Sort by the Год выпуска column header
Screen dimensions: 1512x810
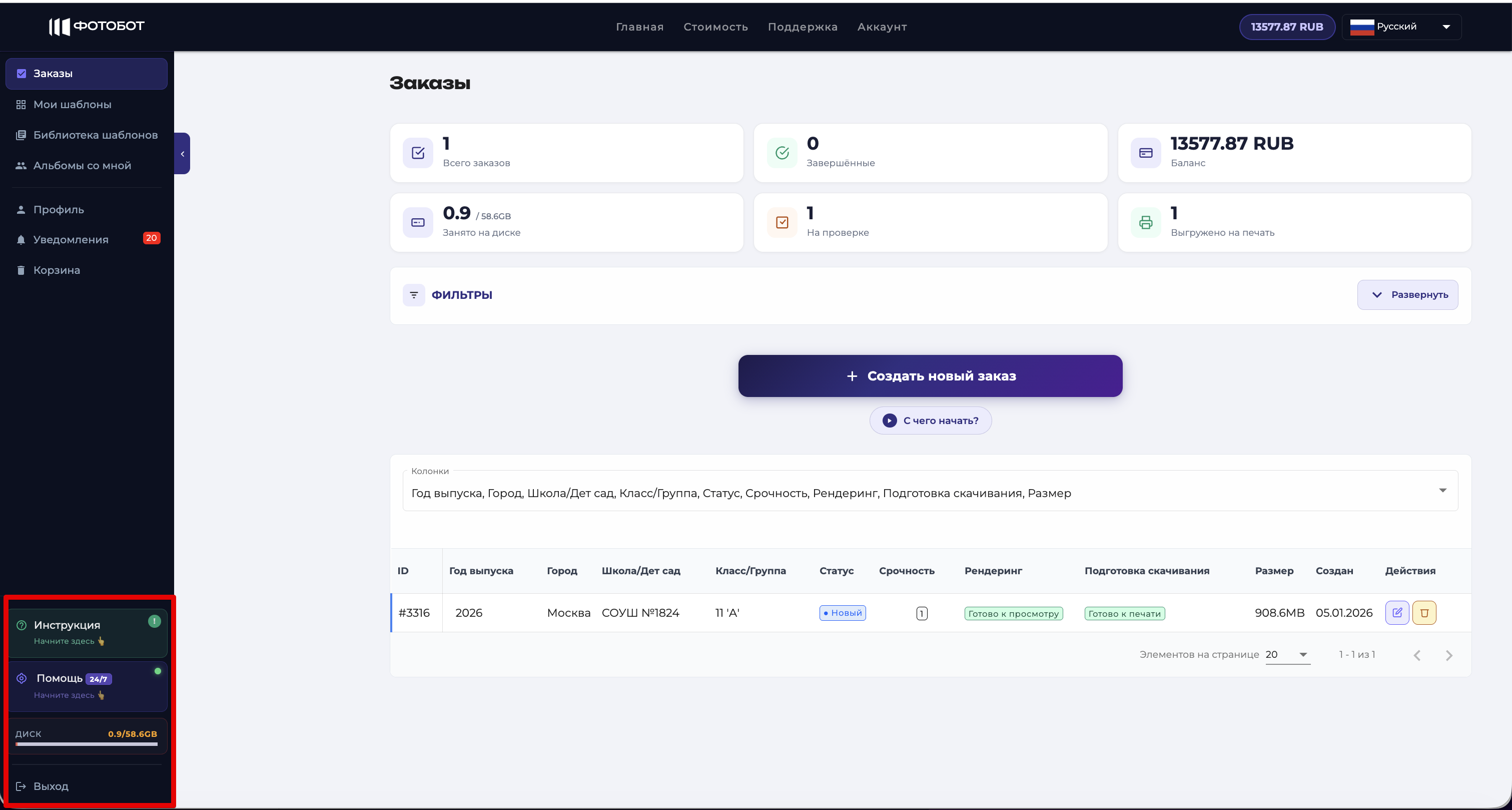point(481,571)
